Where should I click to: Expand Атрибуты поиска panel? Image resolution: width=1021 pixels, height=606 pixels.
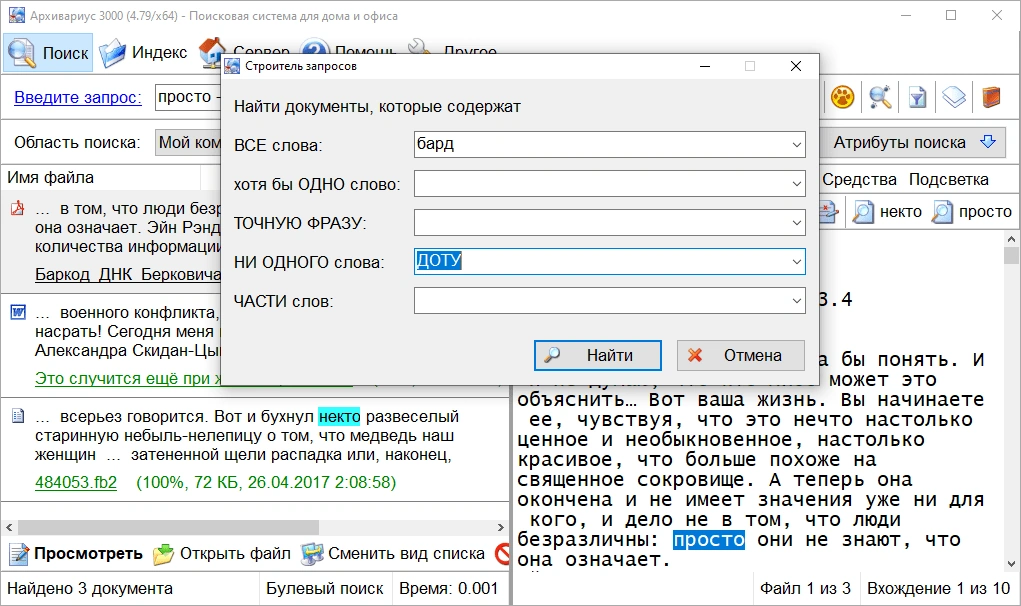coord(911,142)
